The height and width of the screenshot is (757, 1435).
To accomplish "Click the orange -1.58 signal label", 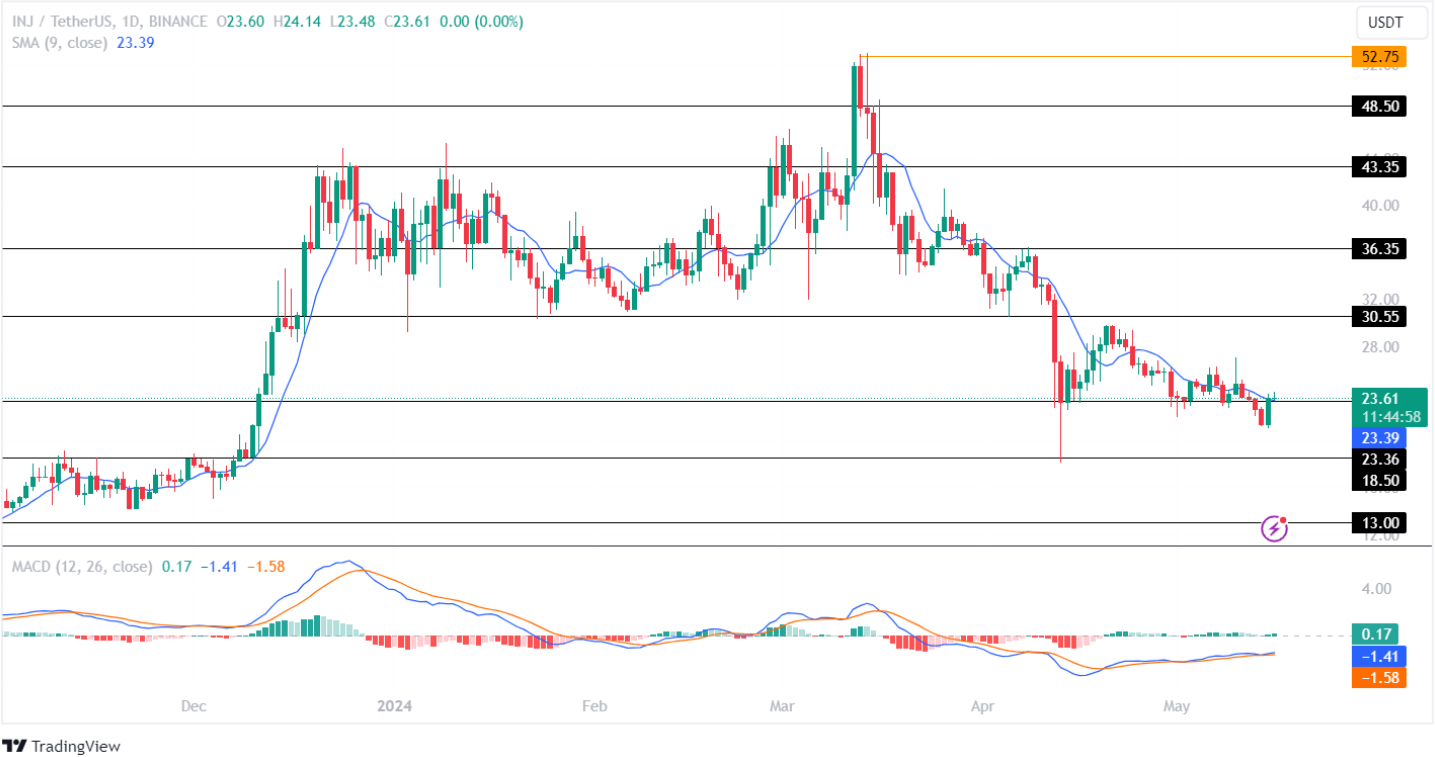I will (1379, 677).
